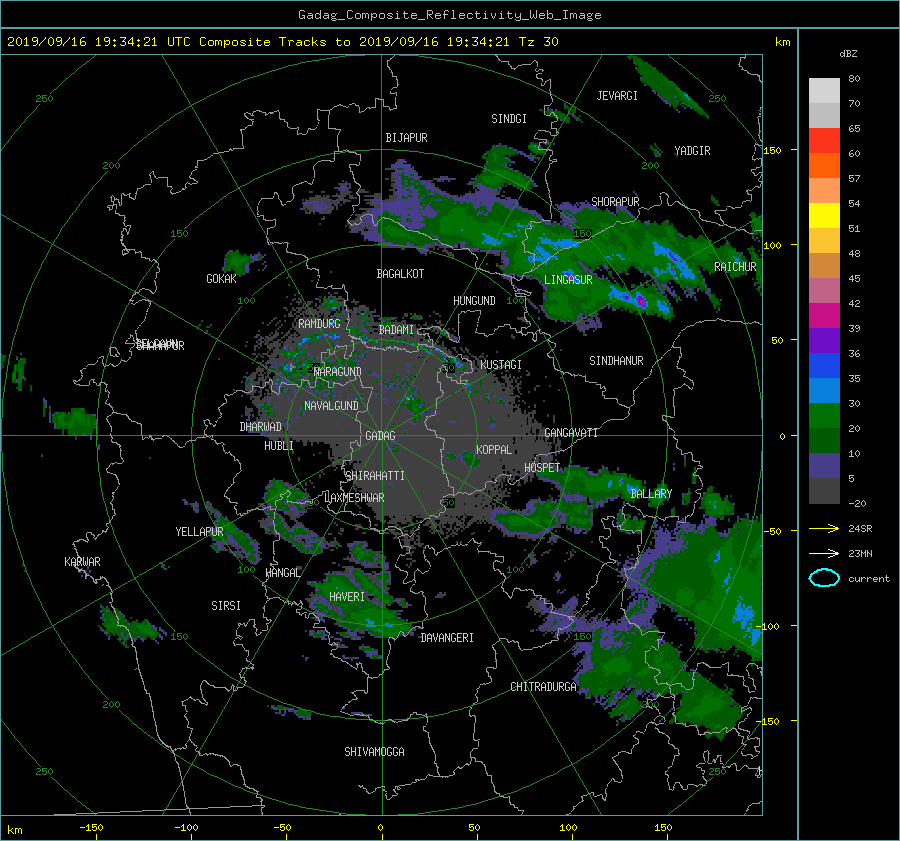Click the SHIRAHATTI city label

375,476
